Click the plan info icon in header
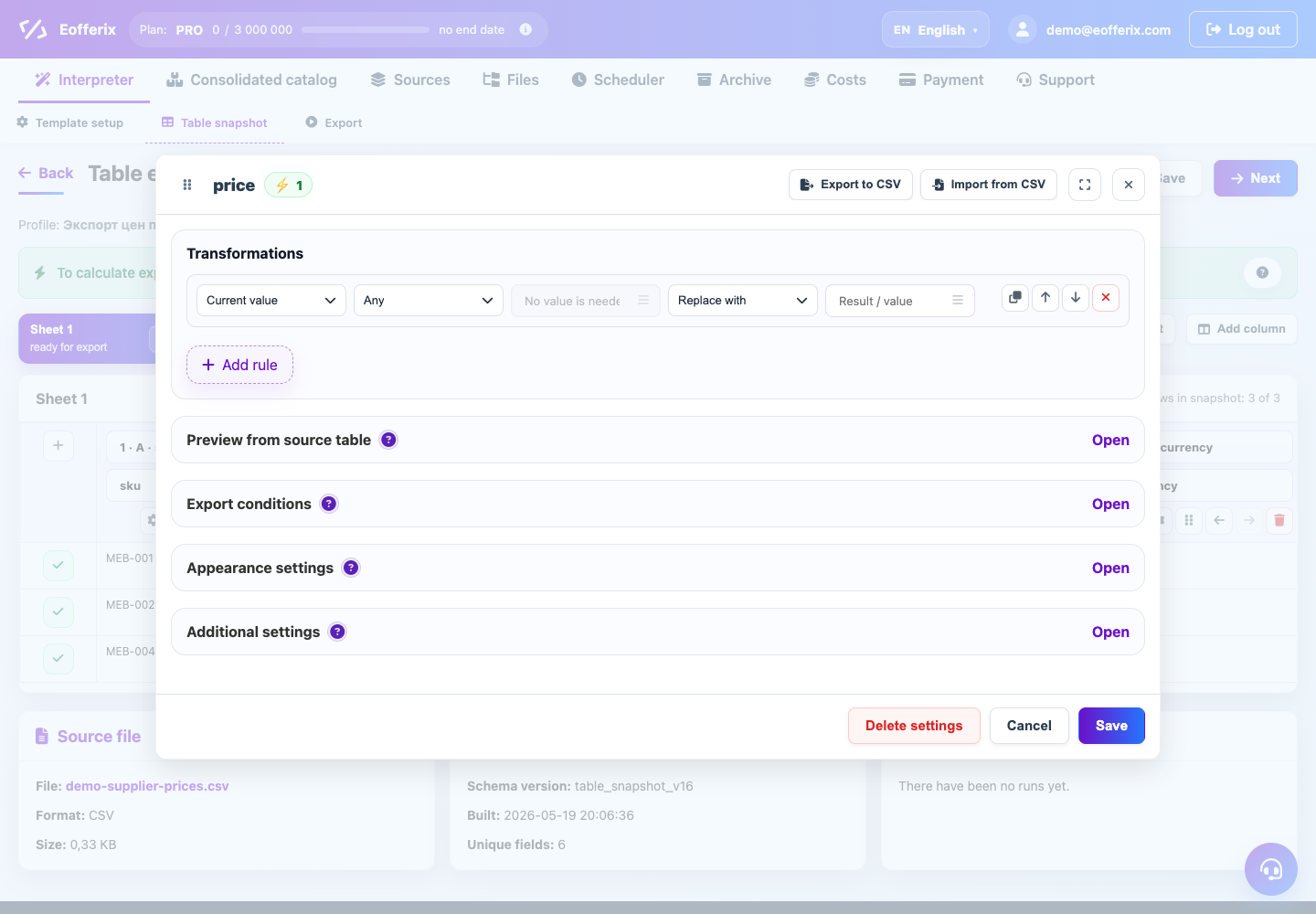This screenshot has width=1316, height=914. [x=525, y=29]
